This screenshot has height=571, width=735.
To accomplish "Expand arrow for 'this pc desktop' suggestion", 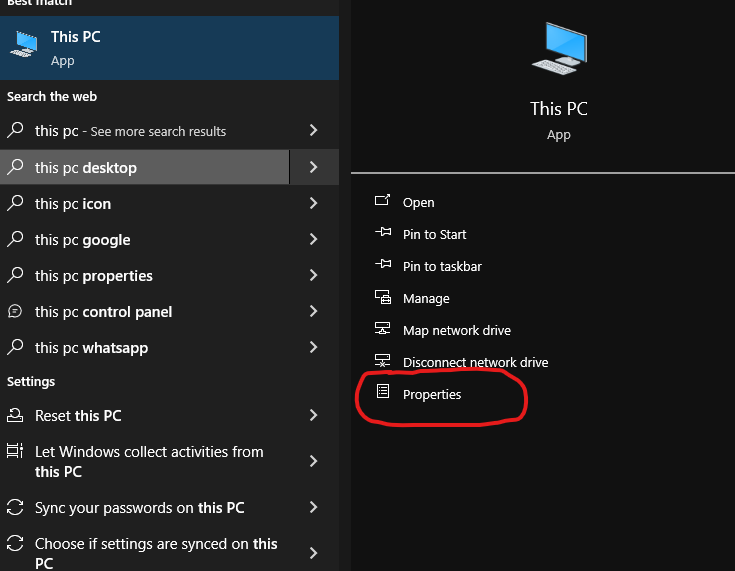I will pyautogui.click(x=314, y=167).
